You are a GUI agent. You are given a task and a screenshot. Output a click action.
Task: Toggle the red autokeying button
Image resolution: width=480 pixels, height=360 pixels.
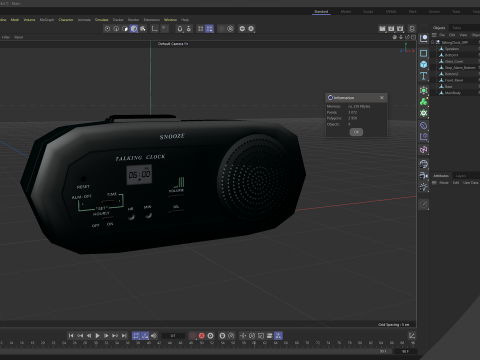[202, 336]
